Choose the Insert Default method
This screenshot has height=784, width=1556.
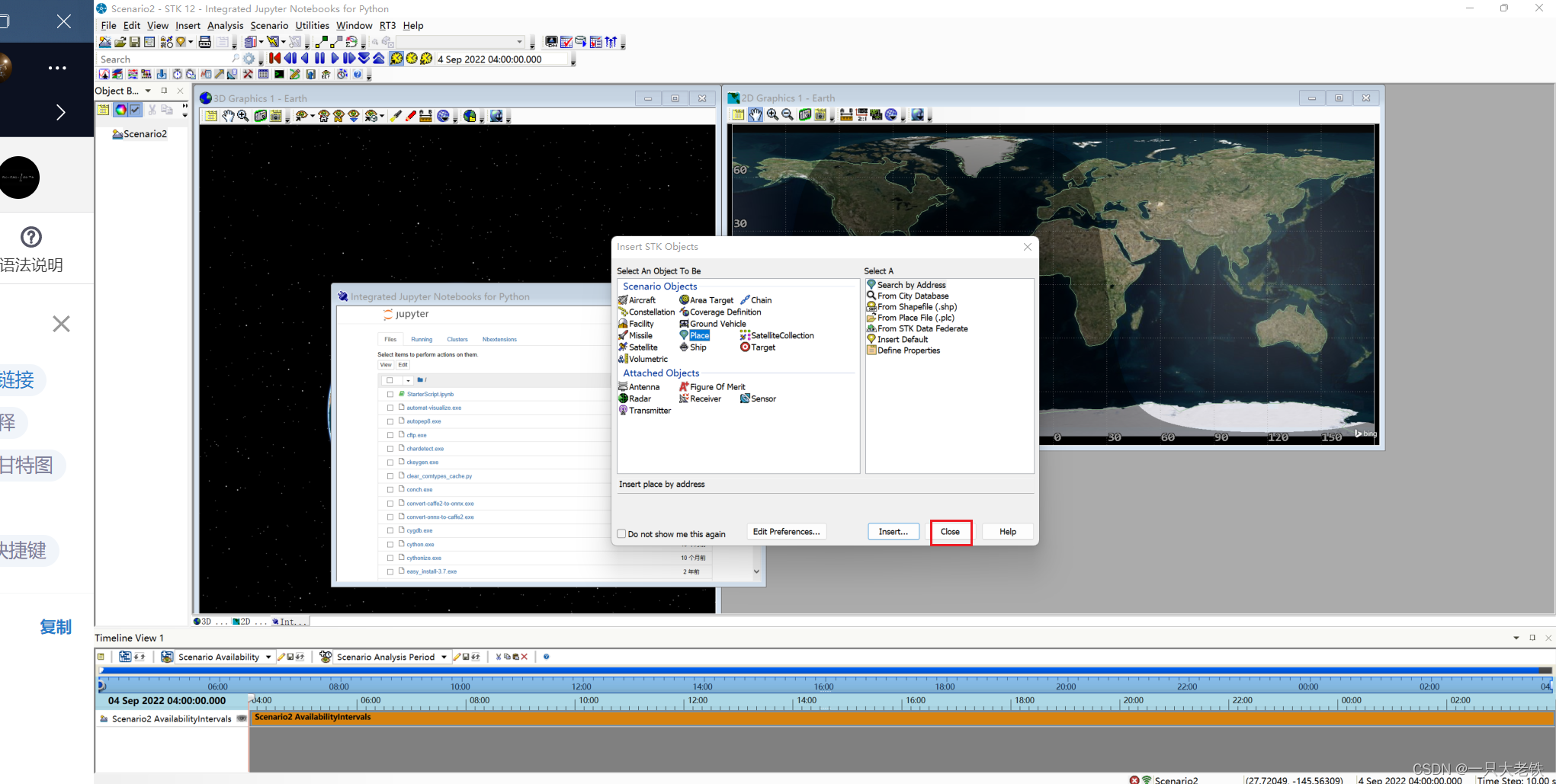tap(897, 339)
